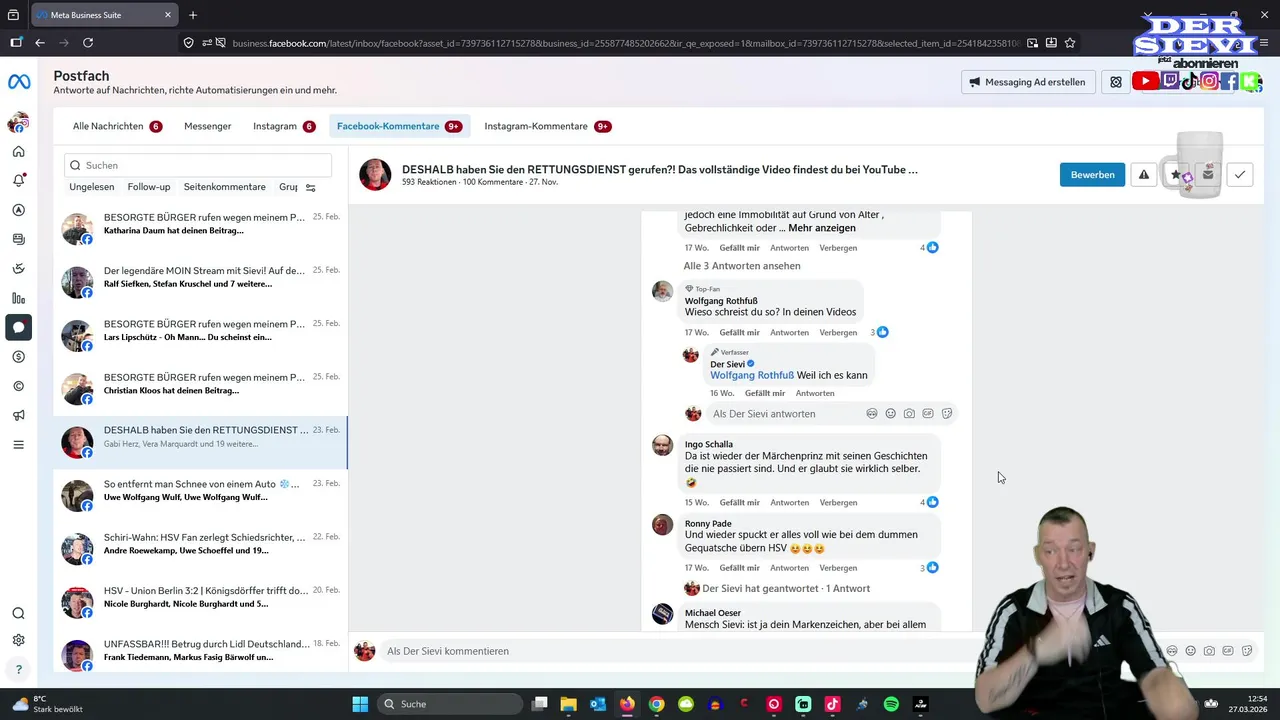Open the Planner compass icon in sidebar
Image resolution: width=1280 pixels, height=720 pixels.
18,210
